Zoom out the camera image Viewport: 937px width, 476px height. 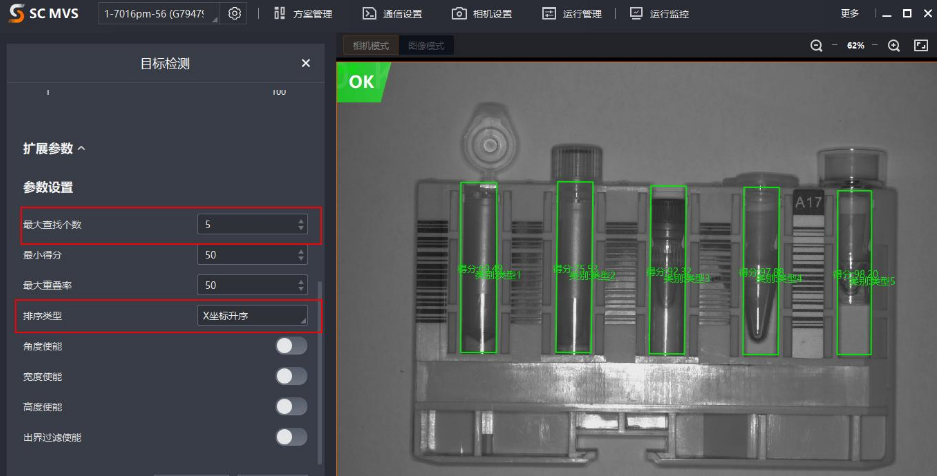click(x=816, y=46)
